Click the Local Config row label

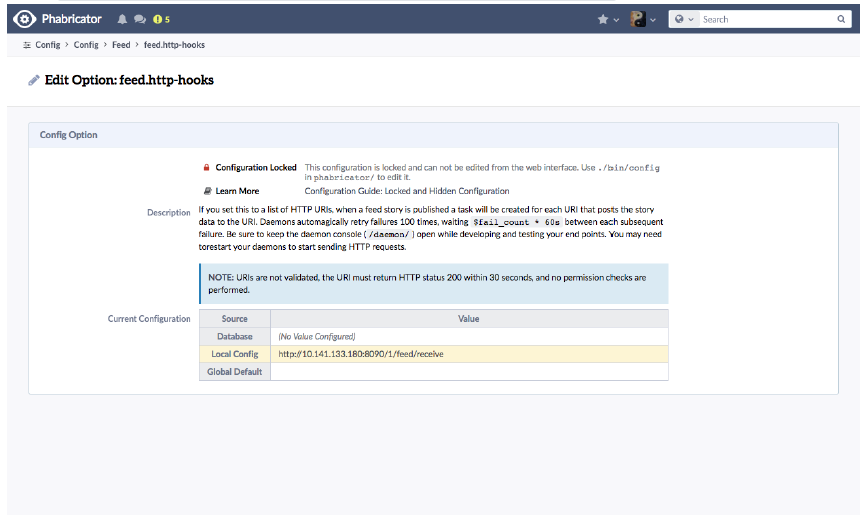point(234,354)
